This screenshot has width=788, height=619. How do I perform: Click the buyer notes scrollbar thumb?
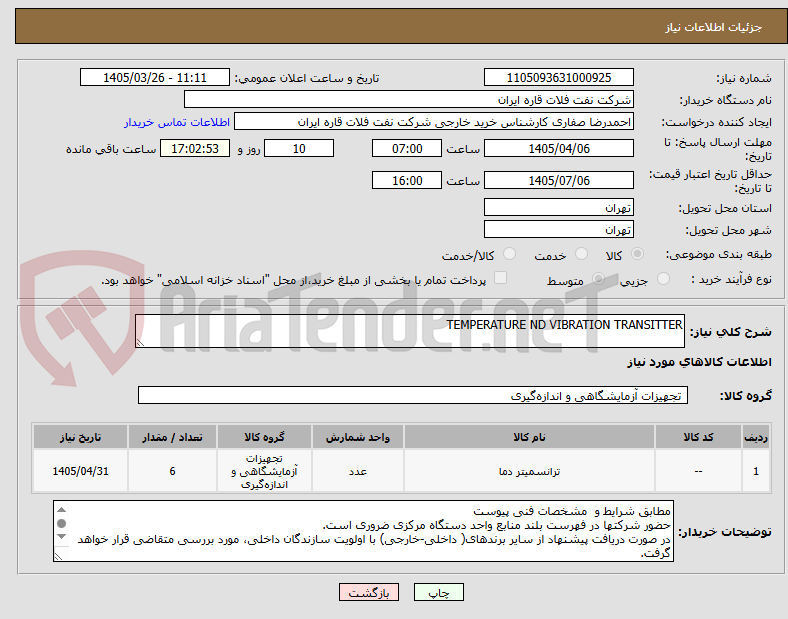coord(61,523)
